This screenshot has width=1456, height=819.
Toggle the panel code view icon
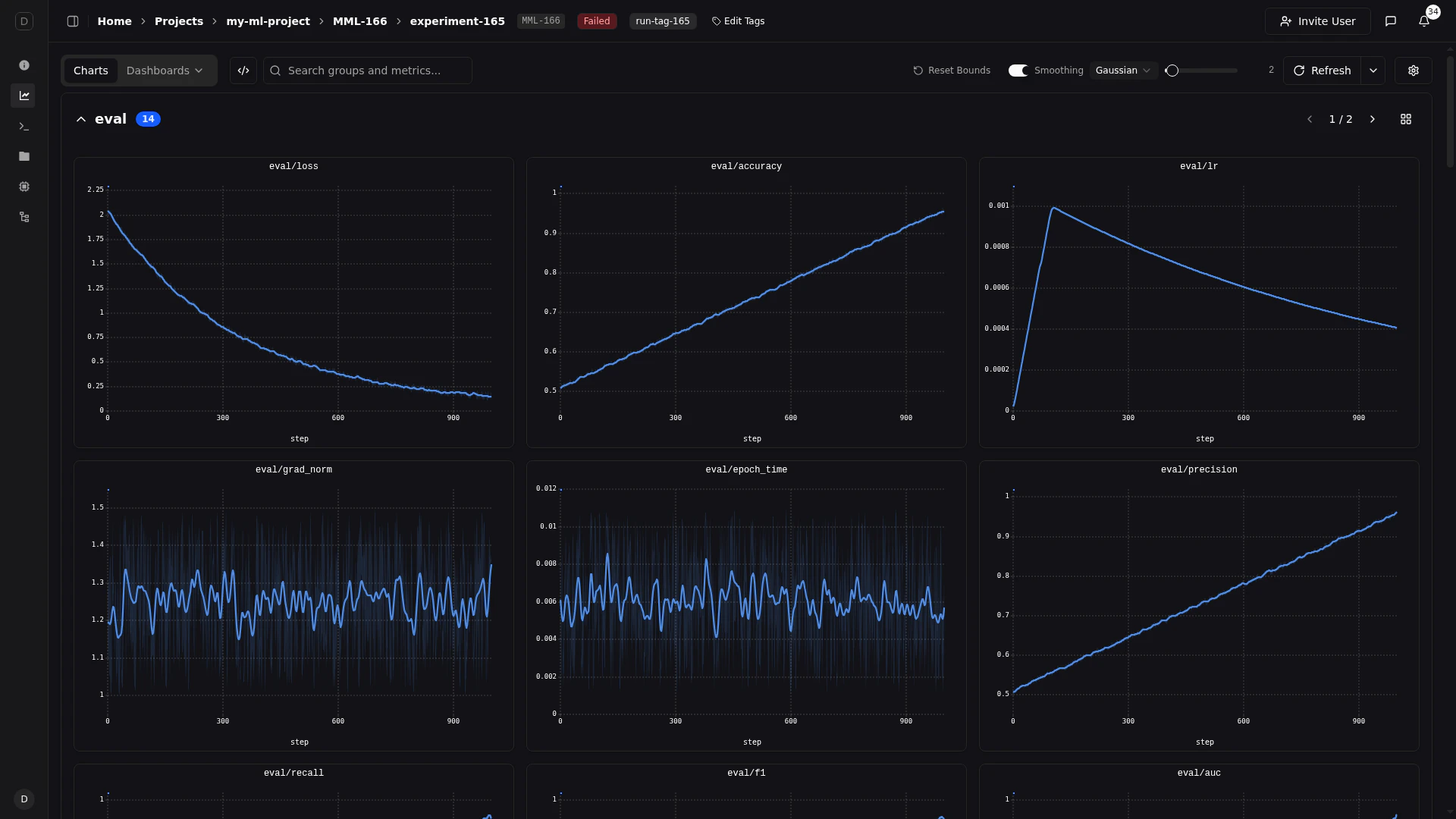[x=243, y=70]
